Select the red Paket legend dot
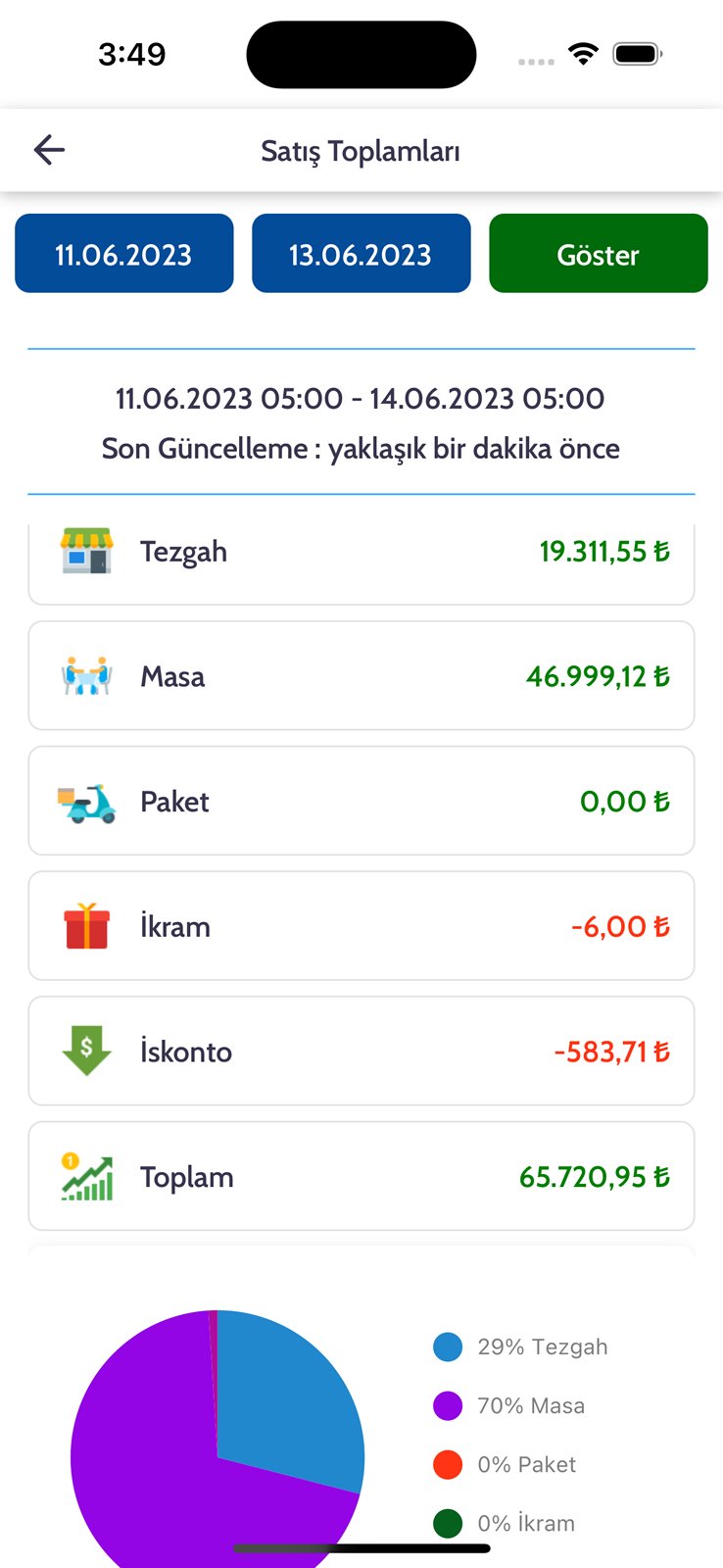 [x=448, y=1465]
